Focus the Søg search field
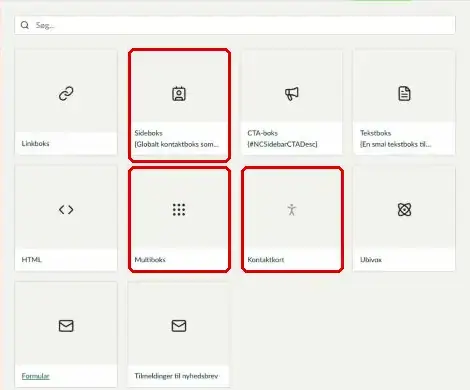This screenshot has width=470, height=390. [235, 25]
